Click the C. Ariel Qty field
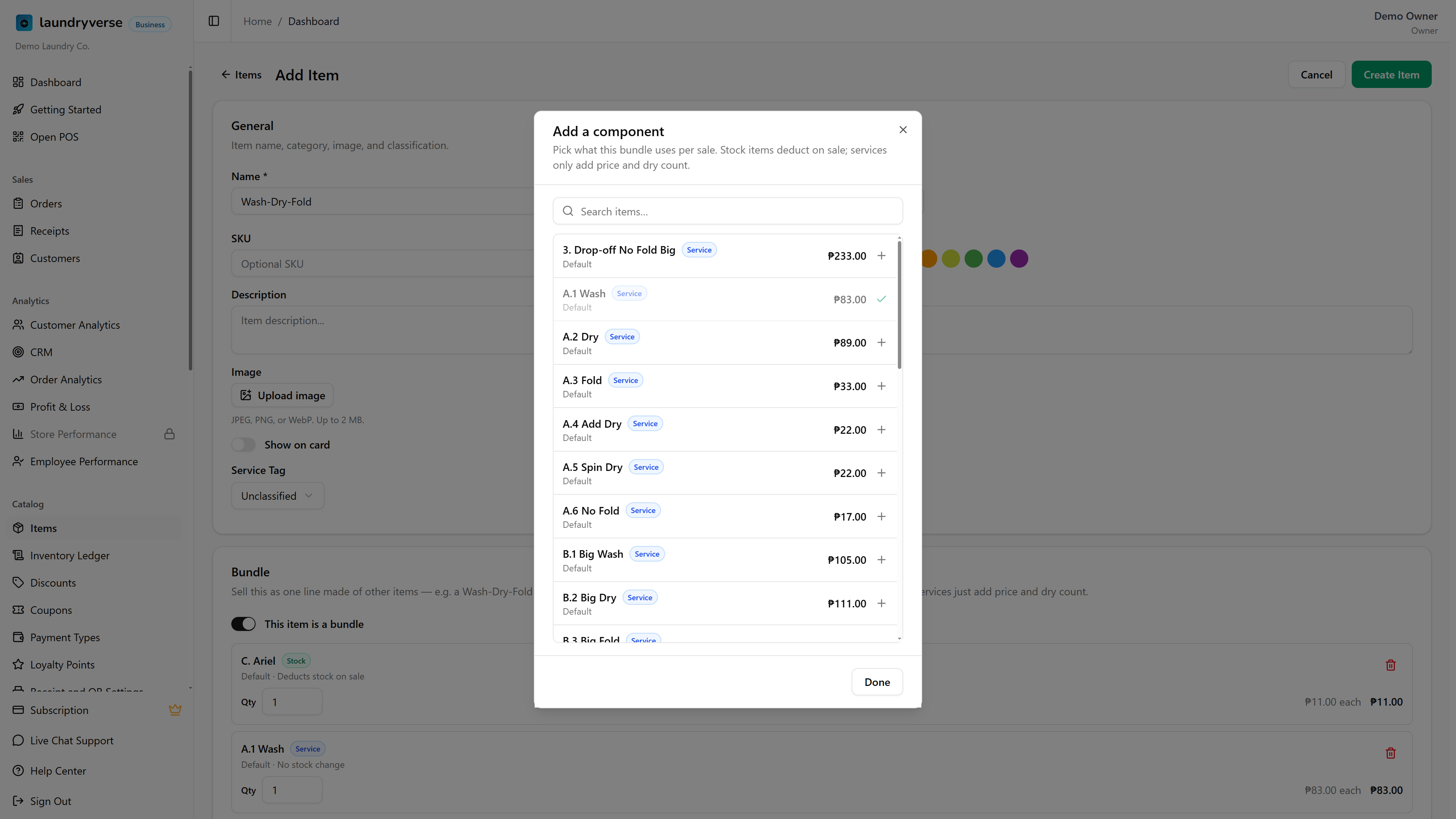The height and width of the screenshot is (819, 1456). point(292,702)
